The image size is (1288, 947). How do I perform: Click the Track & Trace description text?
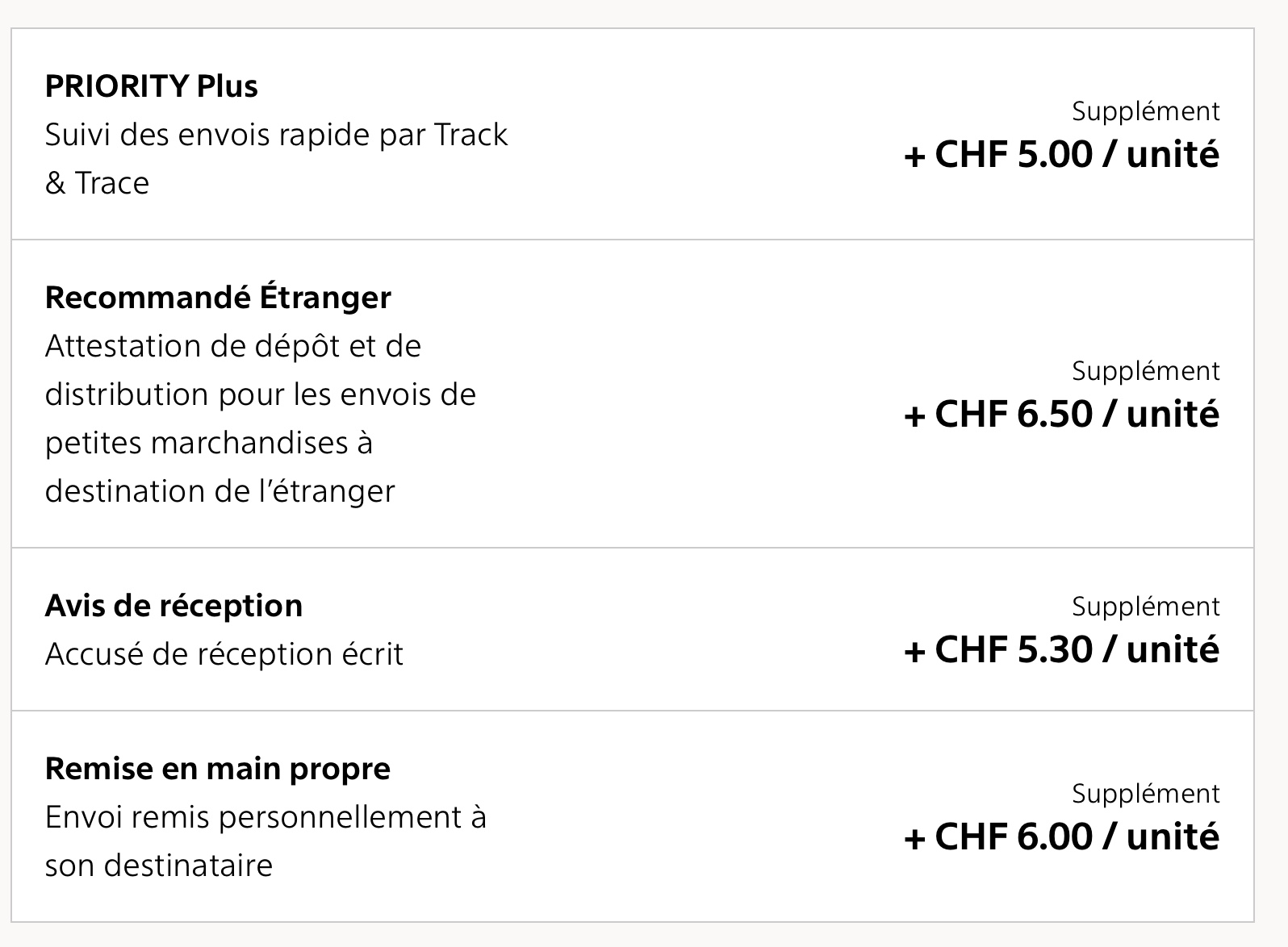click(277, 159)
